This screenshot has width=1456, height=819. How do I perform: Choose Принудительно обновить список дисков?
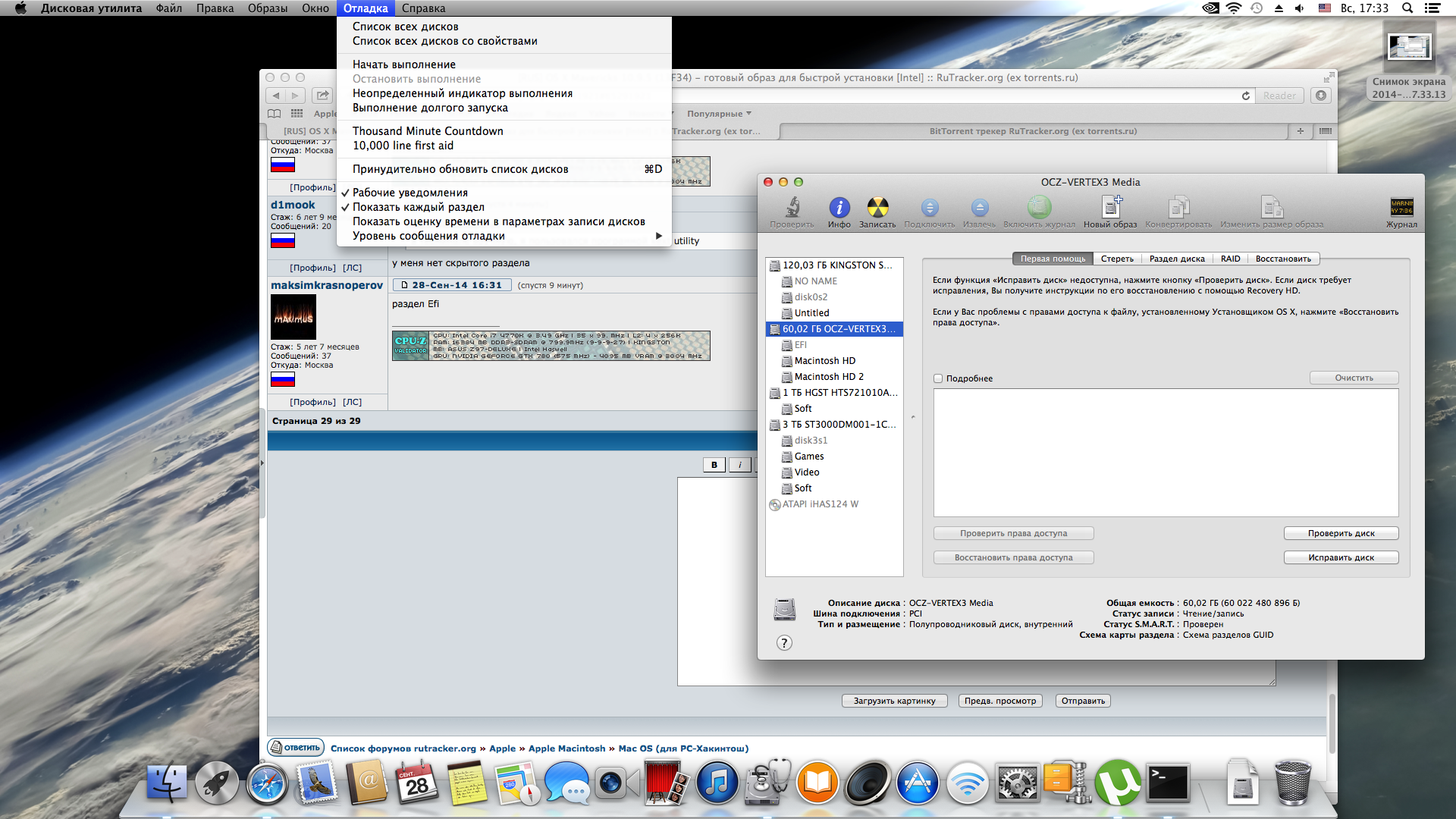tap(504, 169)
